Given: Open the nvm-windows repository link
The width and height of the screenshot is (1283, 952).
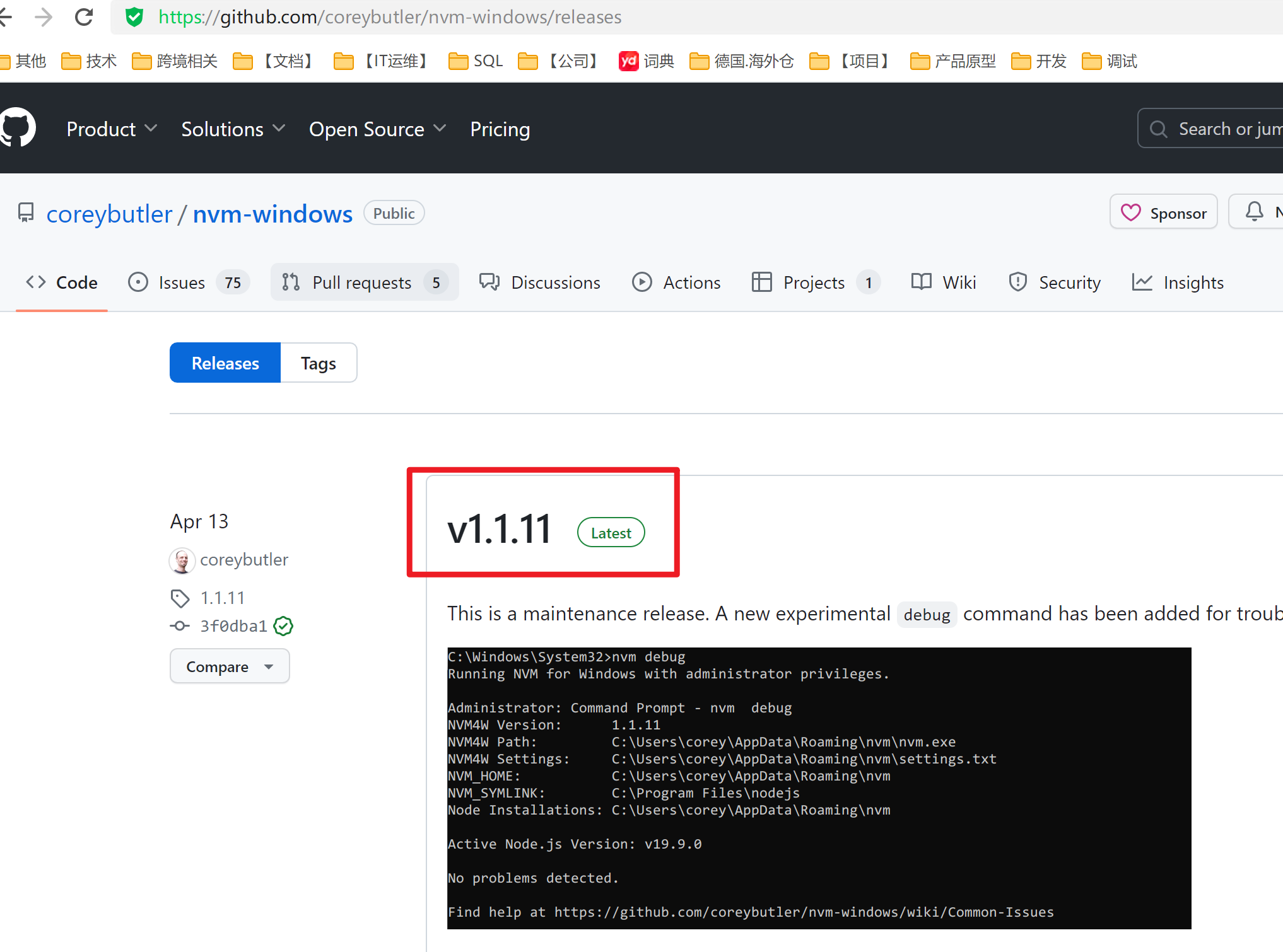Looking at the screenshot, I should click(x=272, y=214).
